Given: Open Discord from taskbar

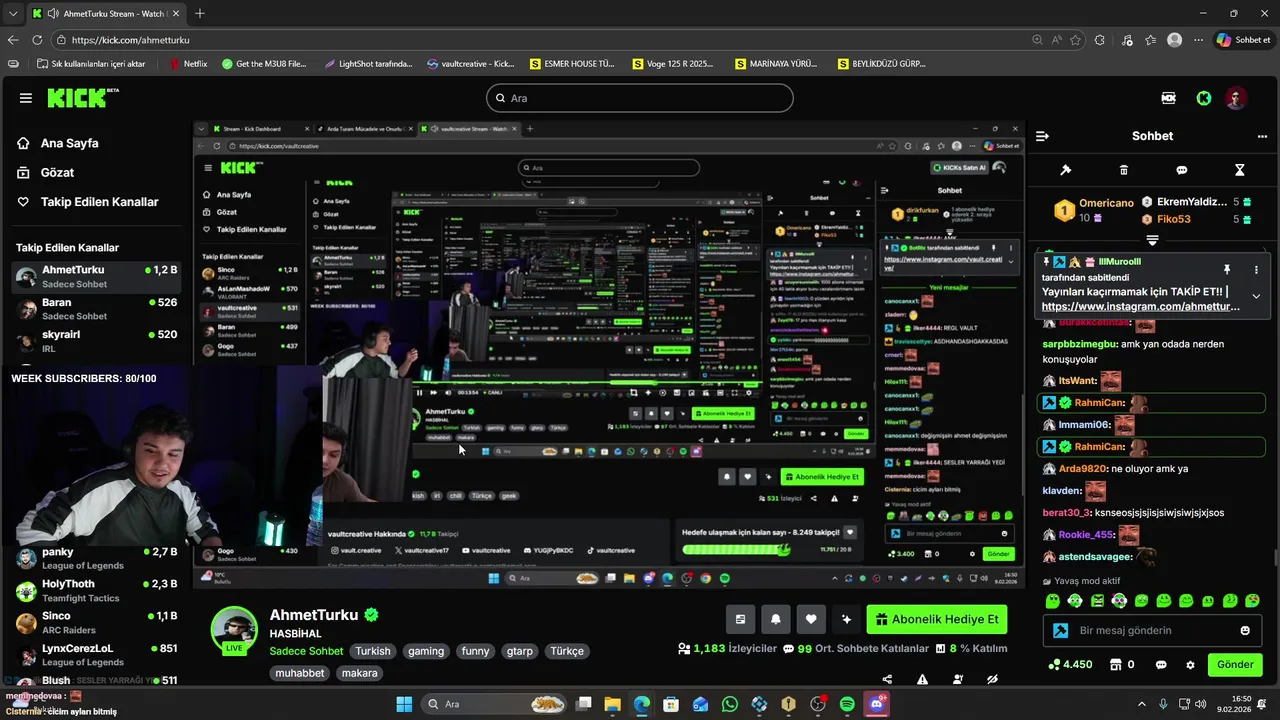Looking at the screenshot, I should point(877,704).
